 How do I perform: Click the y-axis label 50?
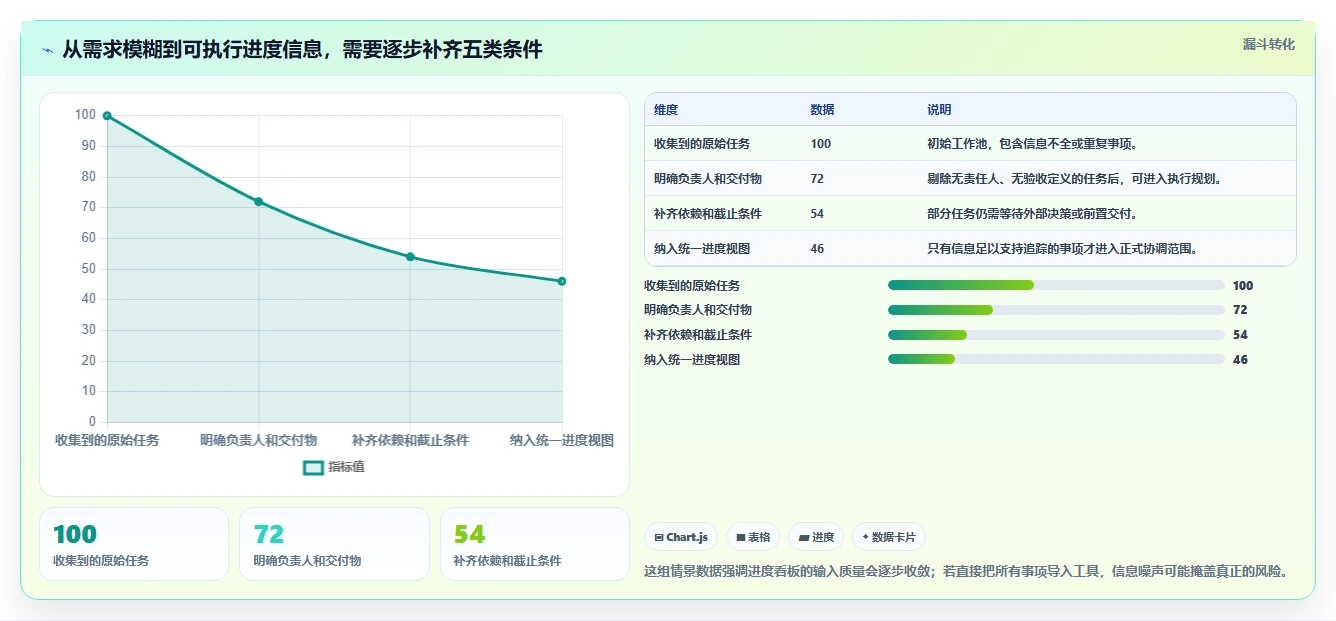89,269
